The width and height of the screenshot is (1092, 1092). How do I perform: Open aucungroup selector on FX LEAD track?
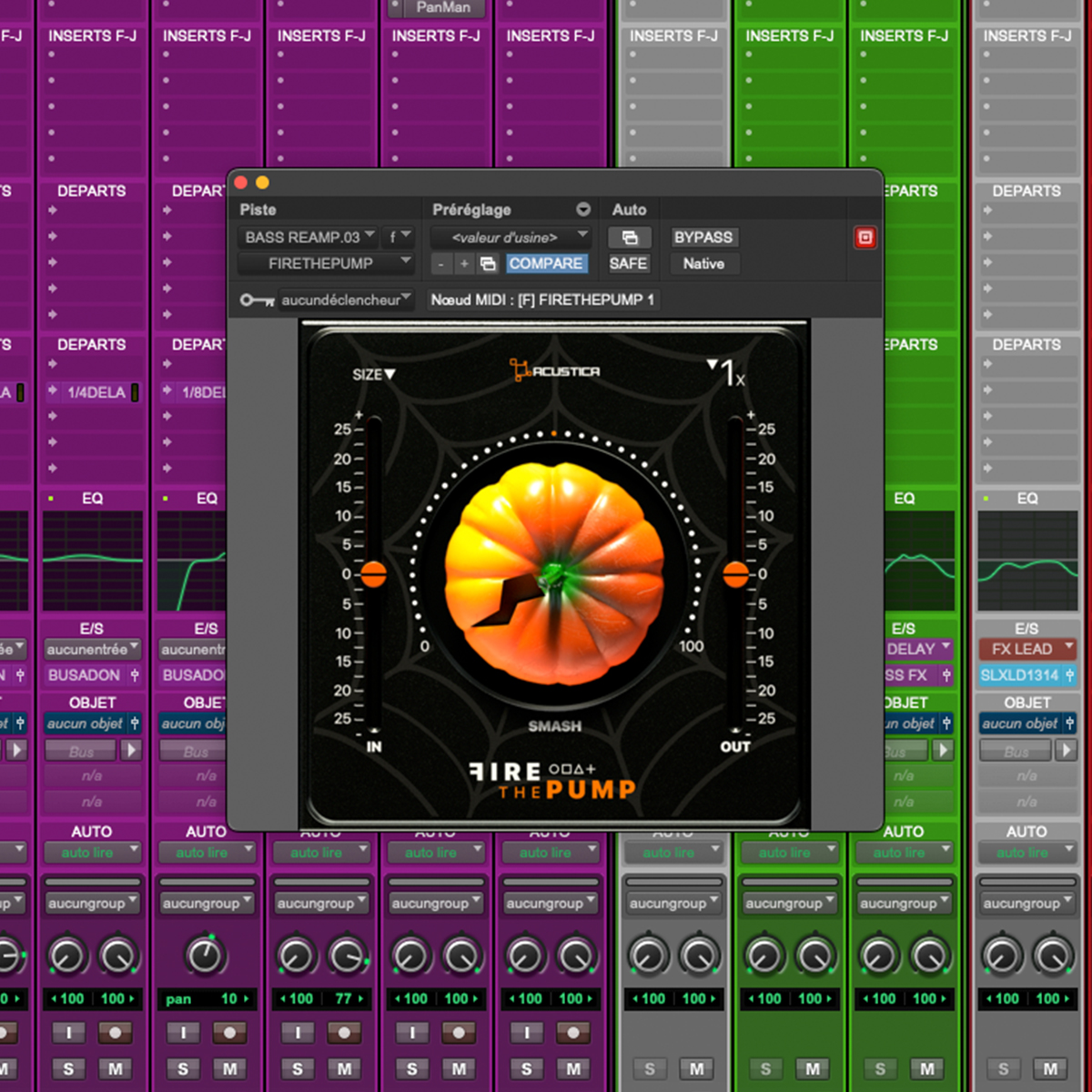click(1026, 904)
